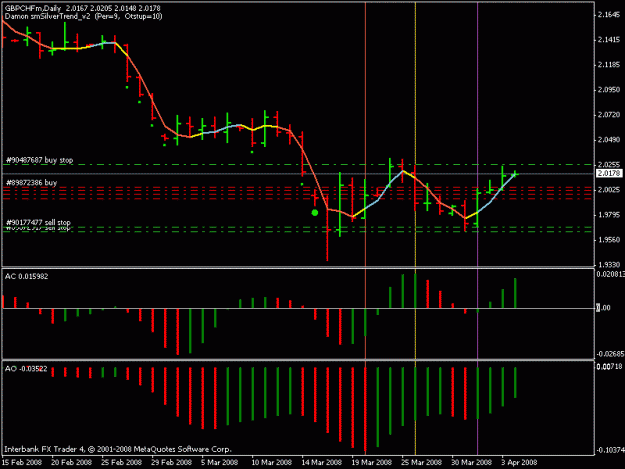Click the AC 0.015982 indicator label

(x=27, y=276)
